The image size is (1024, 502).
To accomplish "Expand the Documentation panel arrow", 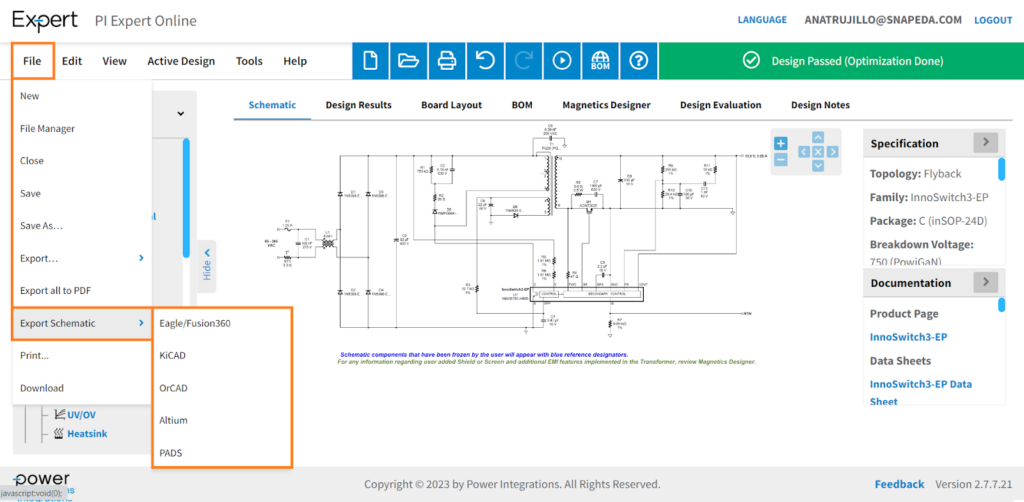I will coord(985,283).
